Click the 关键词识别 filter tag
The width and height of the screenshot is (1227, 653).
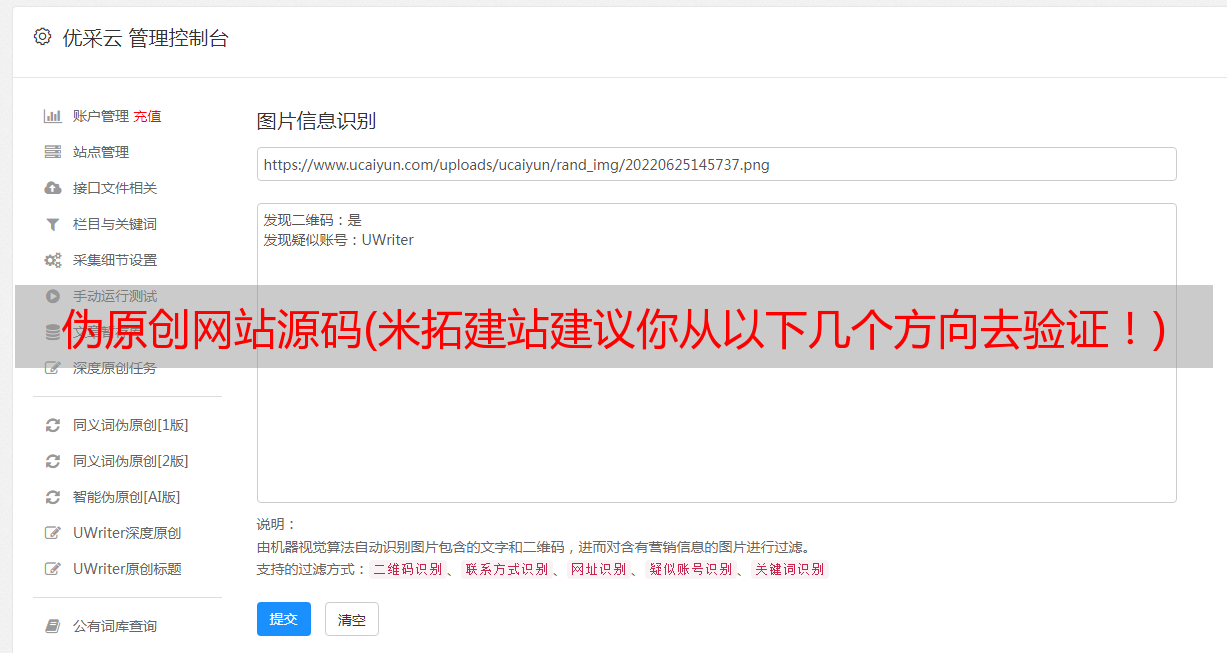click(x=790, y=569)
